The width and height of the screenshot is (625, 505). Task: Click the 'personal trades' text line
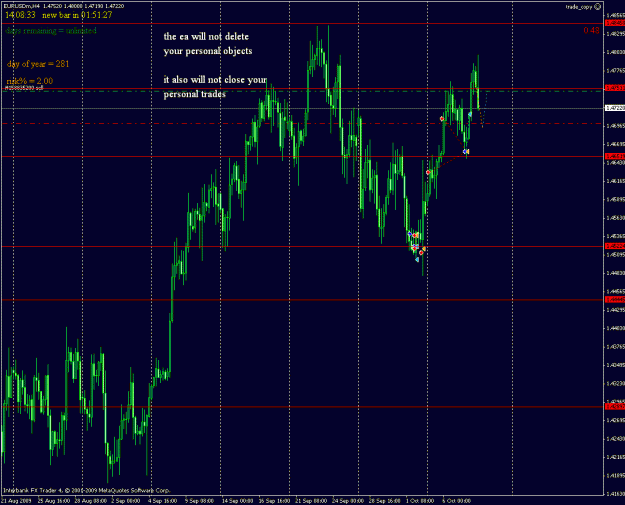[x=195, y=94]
